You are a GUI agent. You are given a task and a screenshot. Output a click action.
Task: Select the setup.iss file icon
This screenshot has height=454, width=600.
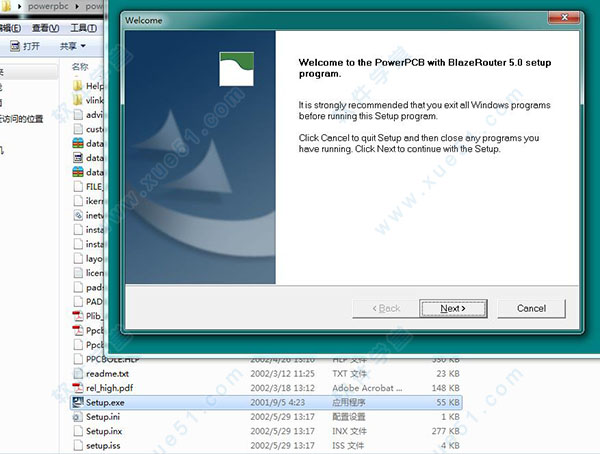click(79, 446)
